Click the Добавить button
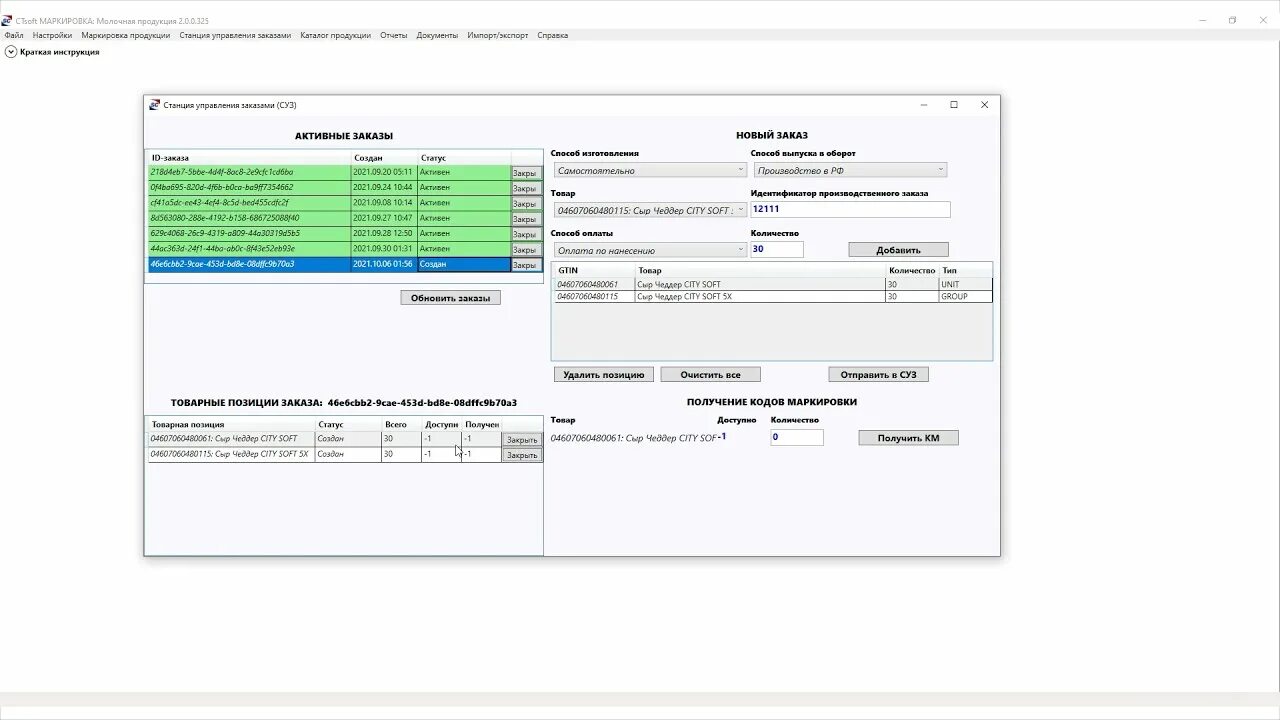Image resolution: width=1280 pixels, height=720 pixels. (x=898, y=250)
